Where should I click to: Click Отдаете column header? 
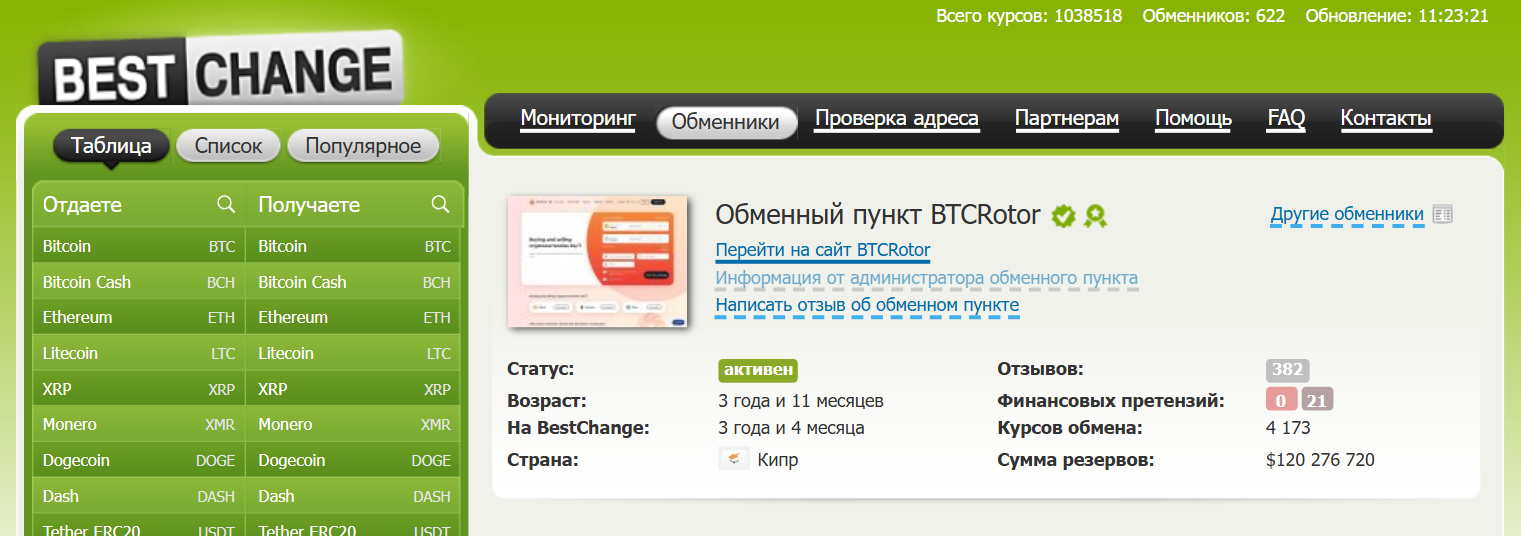82,204
